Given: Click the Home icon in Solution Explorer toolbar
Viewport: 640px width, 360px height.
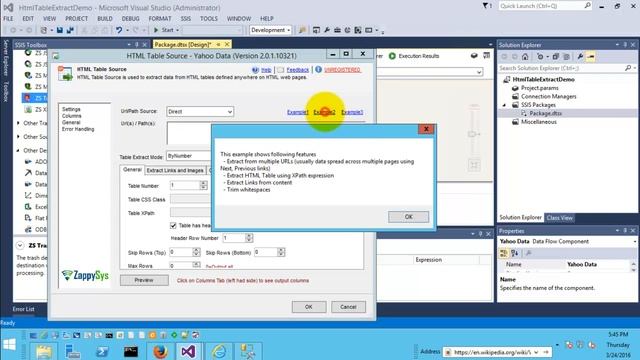Looking at the screenshot, I should pyautogui.click(x=525, y=57).
